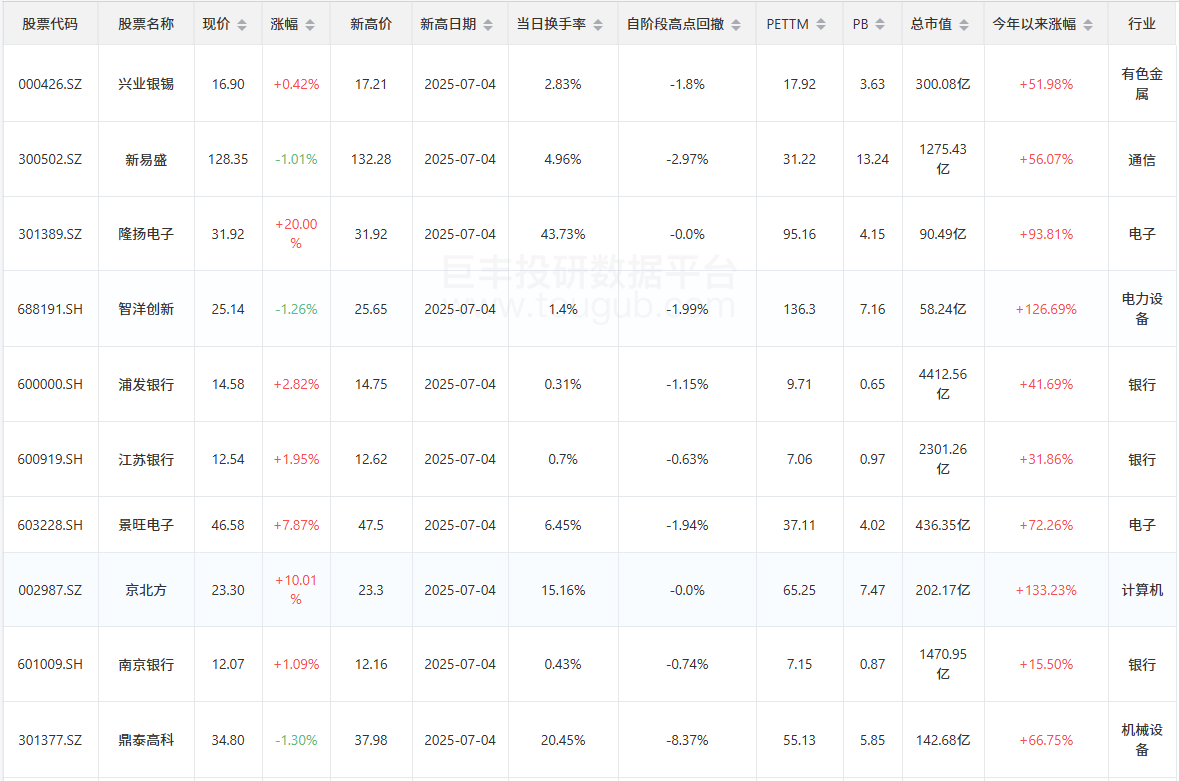This screenshot has height=781, width=1179.
Task: Select stock code 600000.SH
Action: pyautogui.click(x=50, y=384)
